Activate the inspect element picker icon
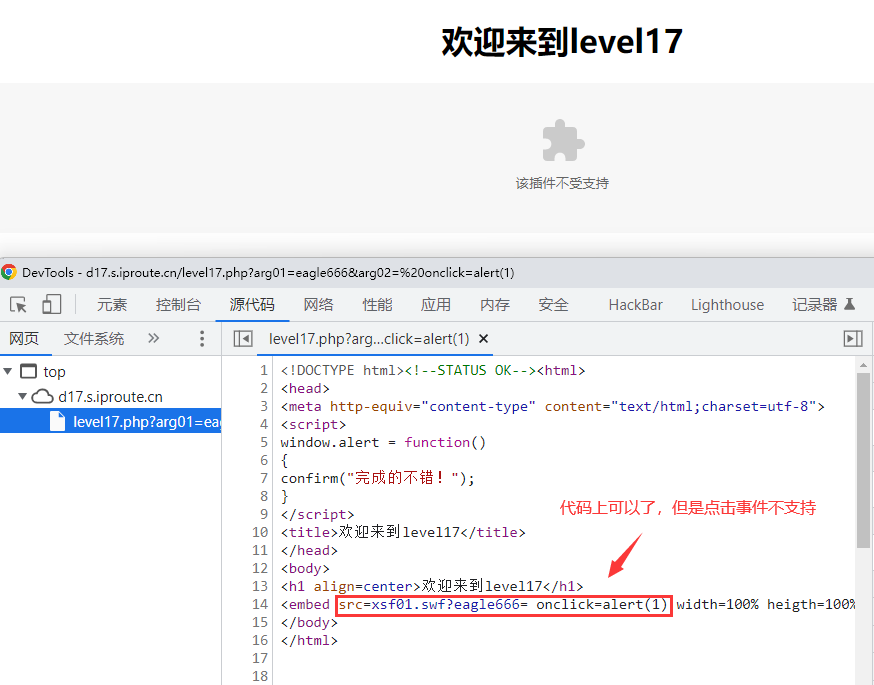 [x=18, y=305]
